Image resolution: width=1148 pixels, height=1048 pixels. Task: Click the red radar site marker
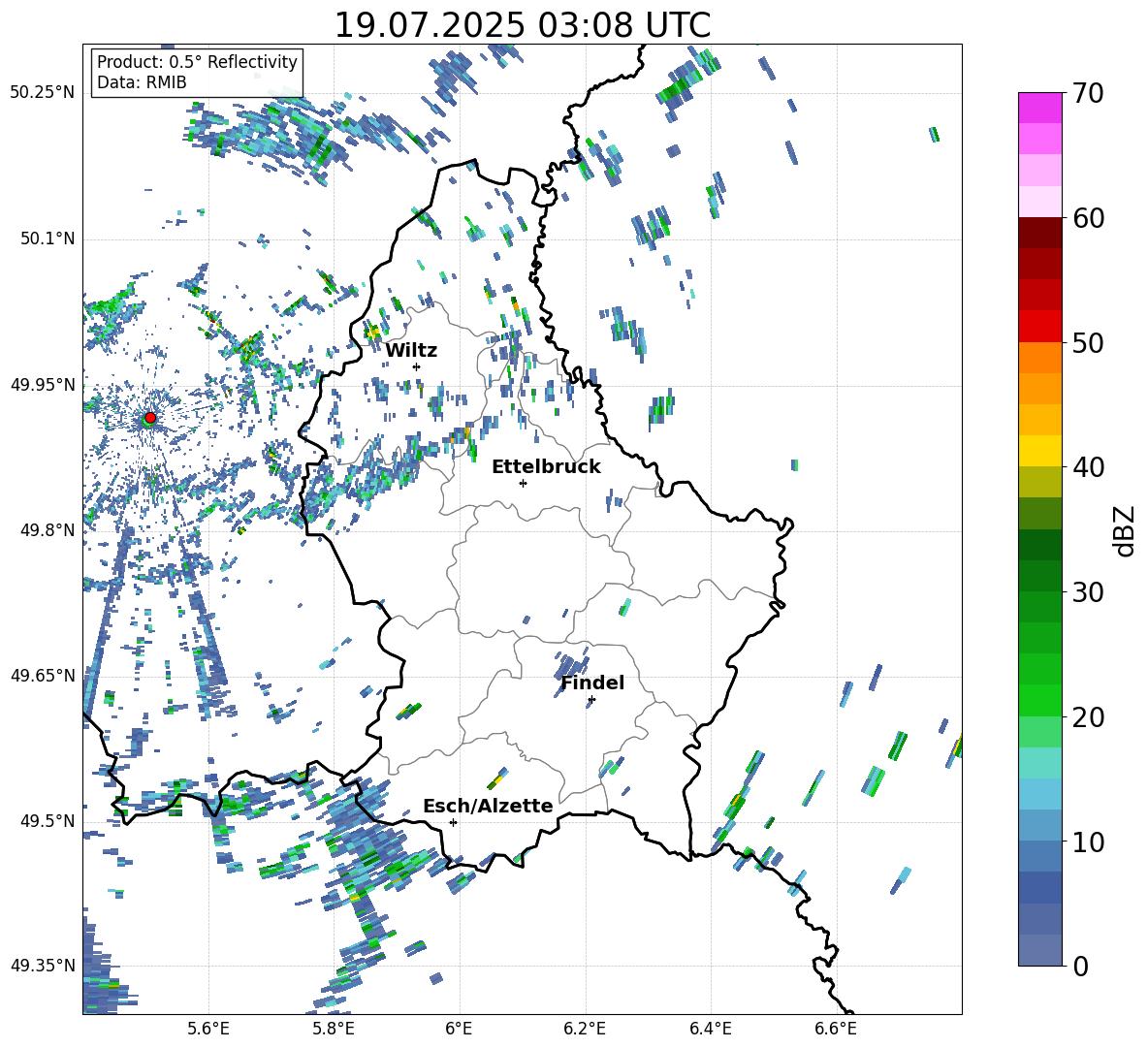pyautogui.click(x=150, y=418)
